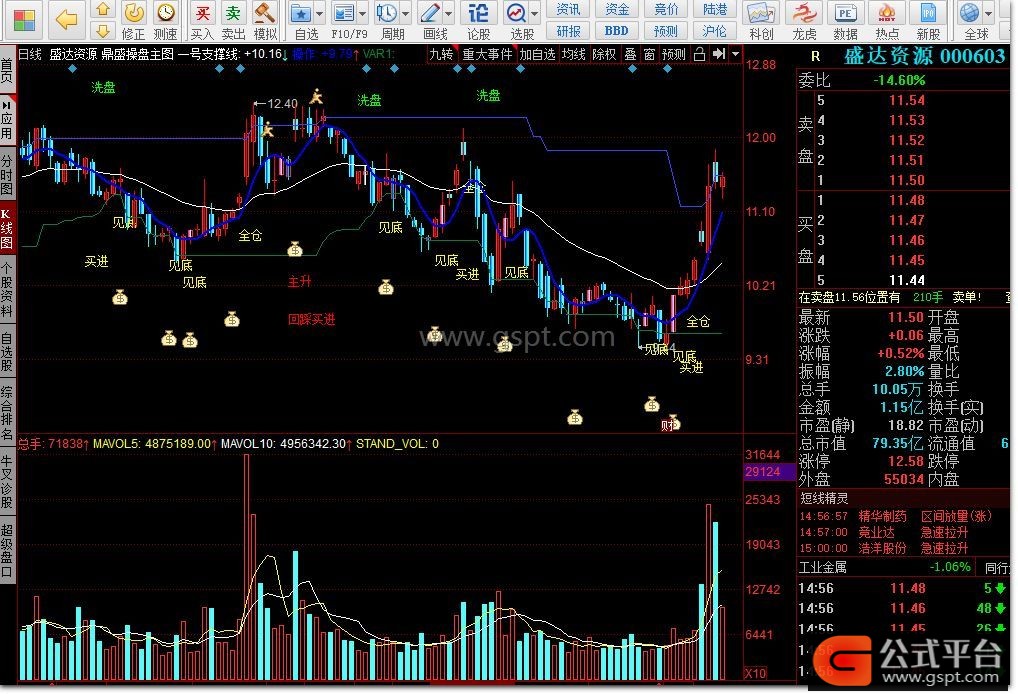The width and height of the screenshot is (1018, 694).
Task: Expand the 自选 dropdown arrow
Action: click(x=319, y=13)
